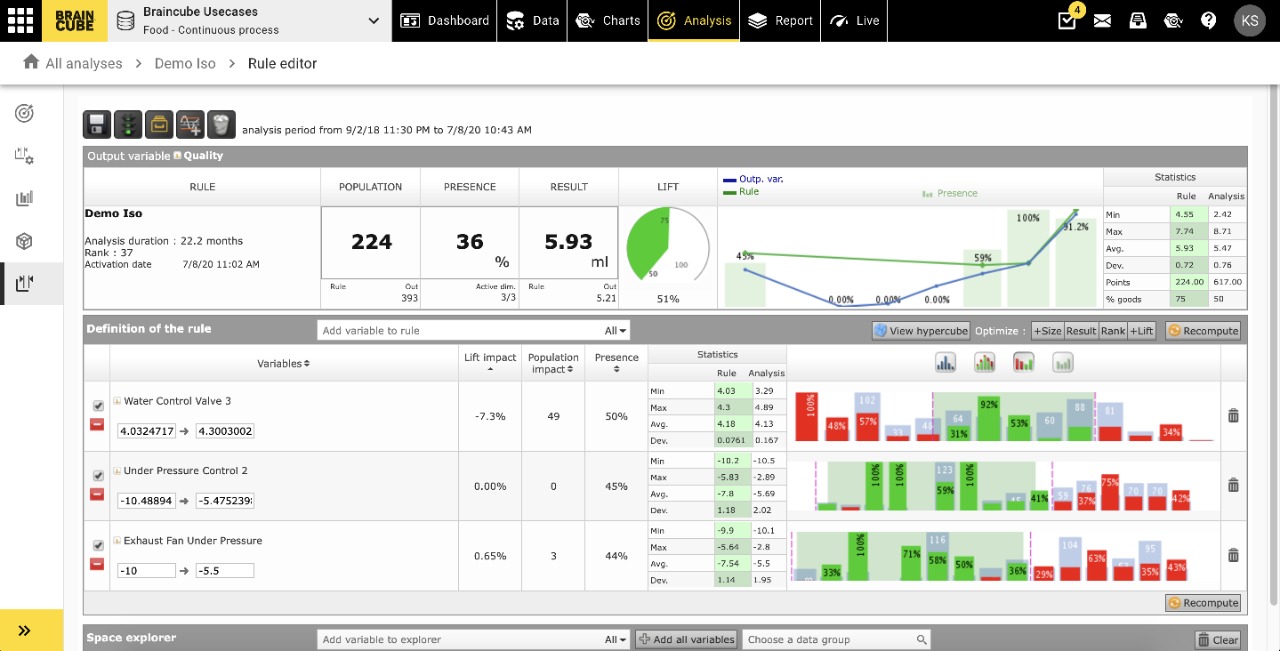Click the Exhaust Fan lower bound field
This screenshot has width=1280, height=651.
146,571
